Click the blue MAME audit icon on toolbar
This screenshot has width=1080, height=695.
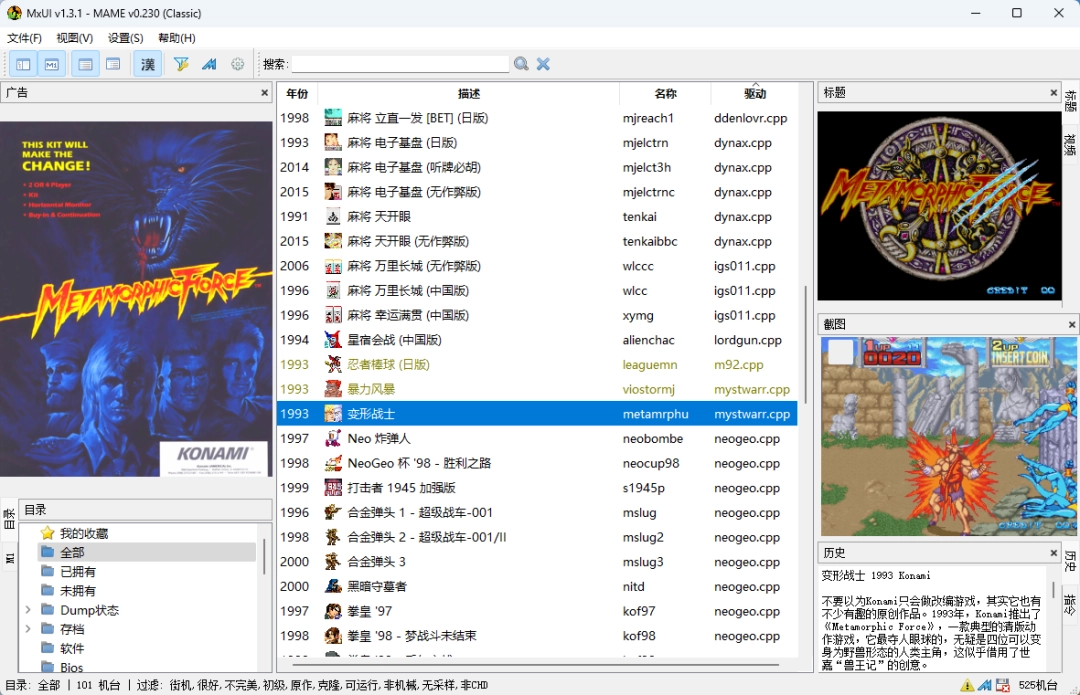tap(208, 63)
